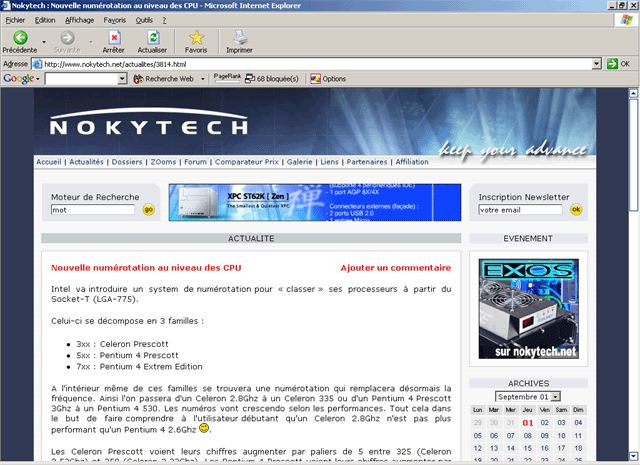Click the Windows flag logo icon
The height and width of the screenshot is (465, 640).
click(x=627, y=20)
